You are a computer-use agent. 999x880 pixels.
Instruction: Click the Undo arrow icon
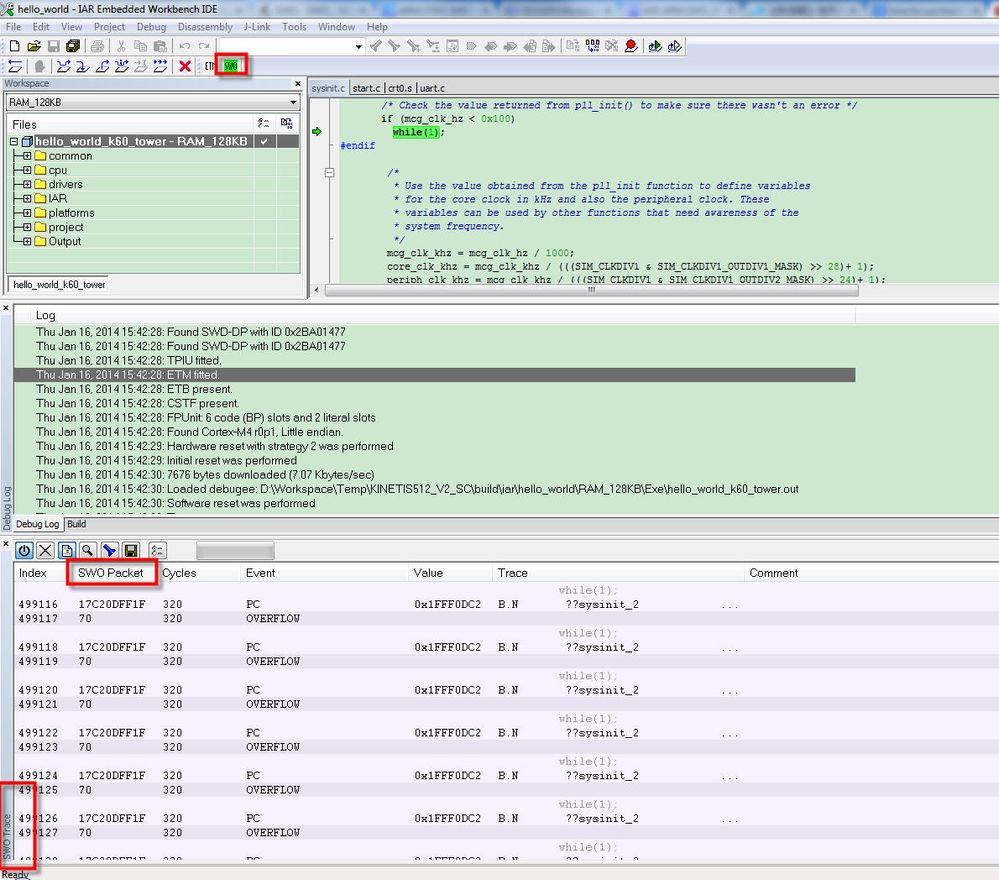tap(185, 46)
